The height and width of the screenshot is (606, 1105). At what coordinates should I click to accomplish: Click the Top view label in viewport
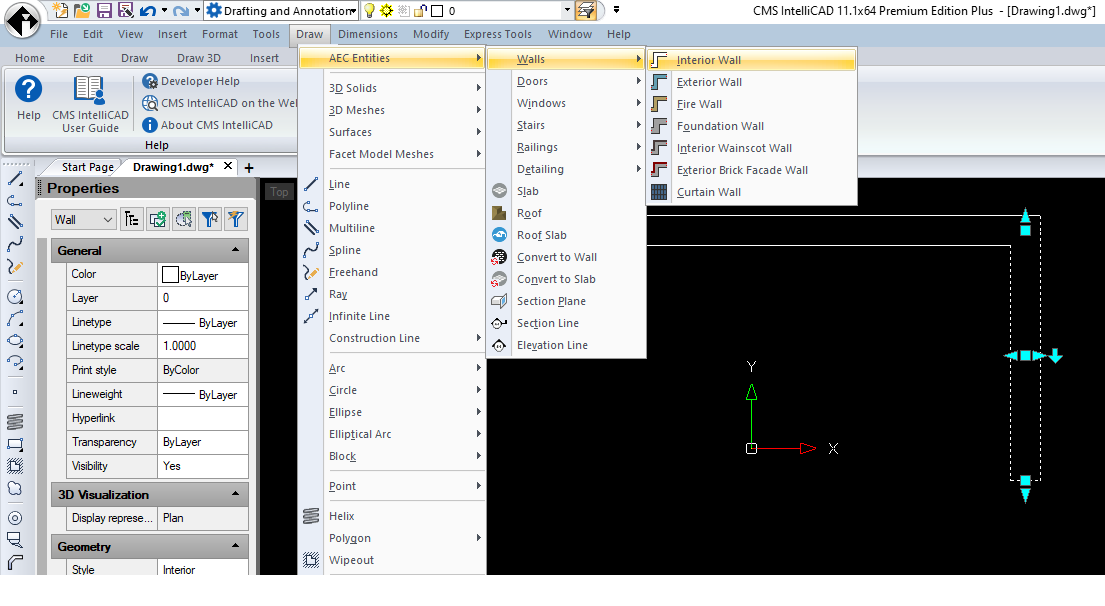point(279,192)
